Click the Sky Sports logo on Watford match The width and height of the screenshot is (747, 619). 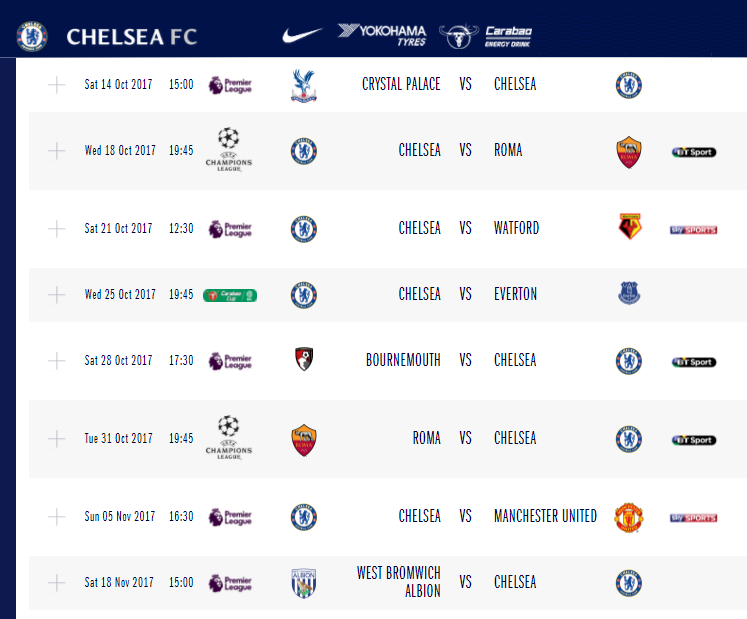click(693, 229)
